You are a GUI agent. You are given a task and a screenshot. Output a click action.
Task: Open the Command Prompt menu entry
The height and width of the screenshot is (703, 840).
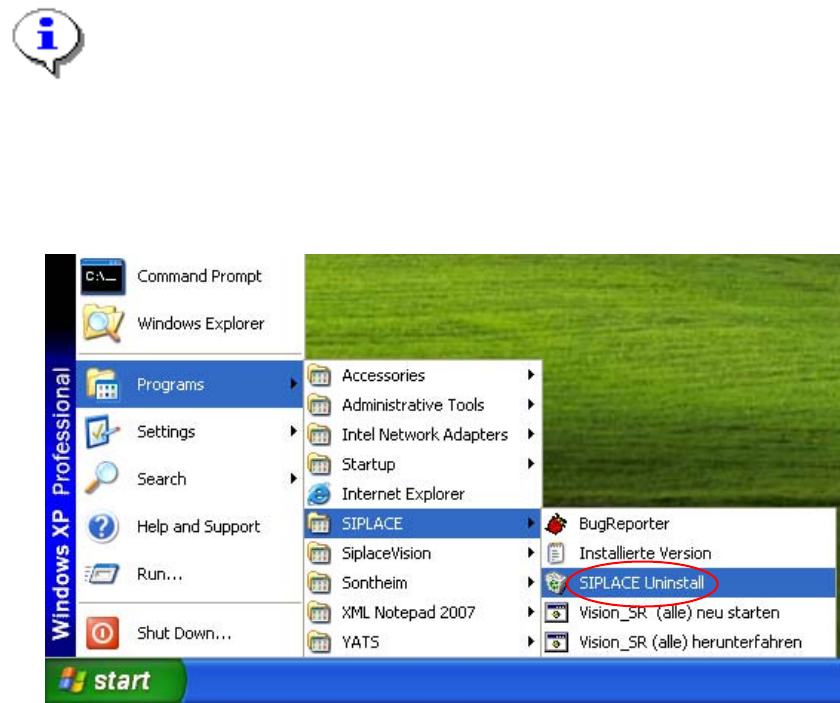[x=190, y=276]
